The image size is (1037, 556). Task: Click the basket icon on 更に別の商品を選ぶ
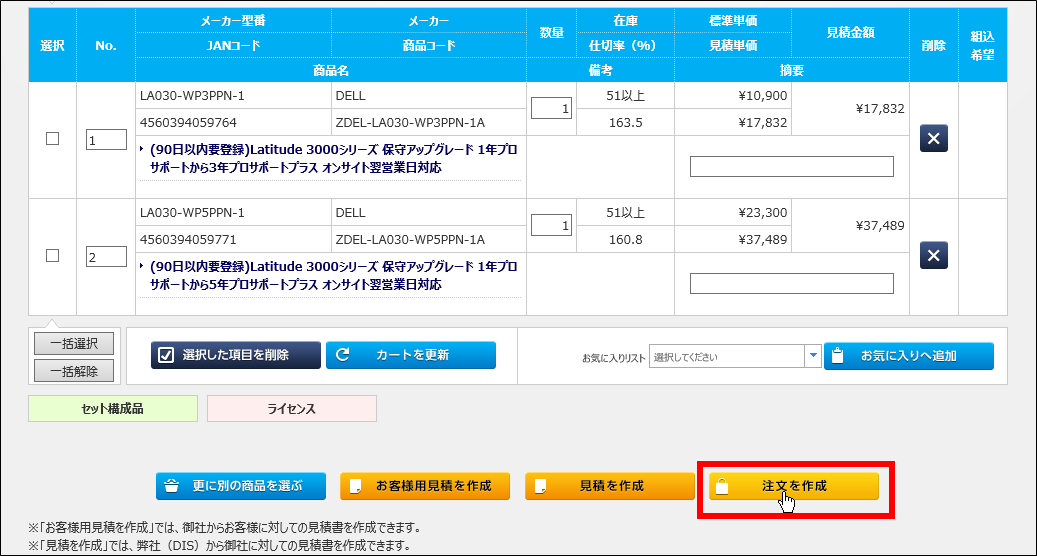tap(171, 486)
